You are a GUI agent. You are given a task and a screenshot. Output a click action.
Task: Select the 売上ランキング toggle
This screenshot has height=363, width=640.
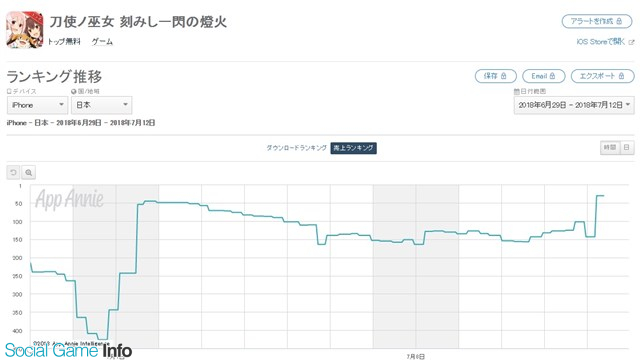coord(353,148)
